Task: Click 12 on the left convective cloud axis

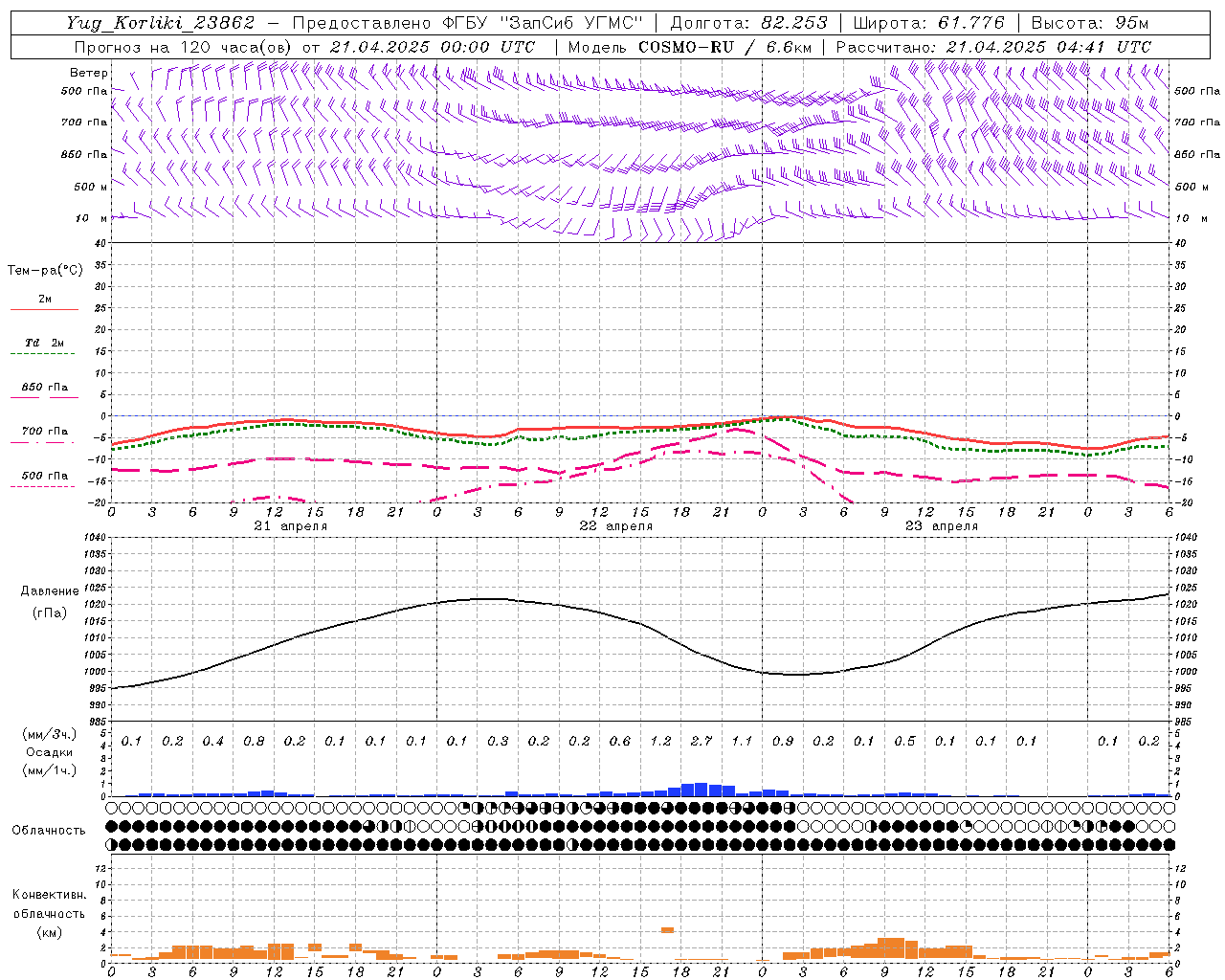Action: 99,868
